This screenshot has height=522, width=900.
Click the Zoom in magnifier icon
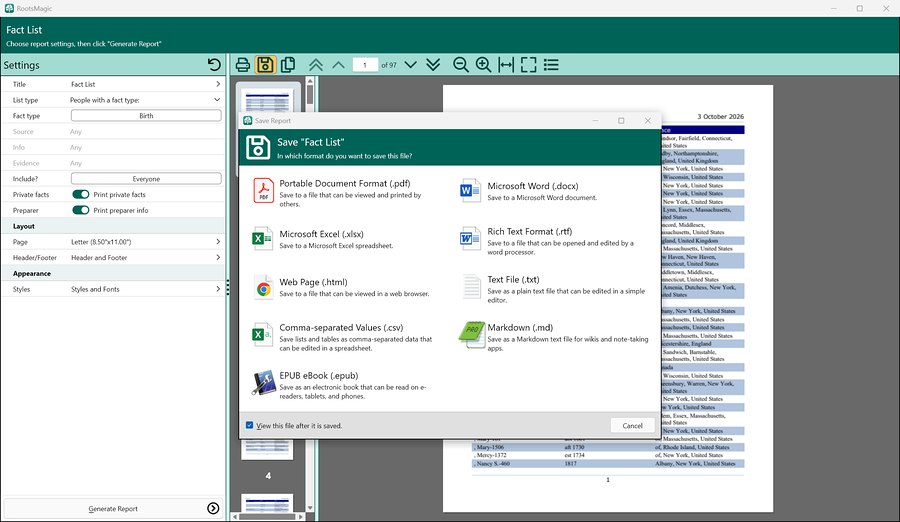point(483,65)
